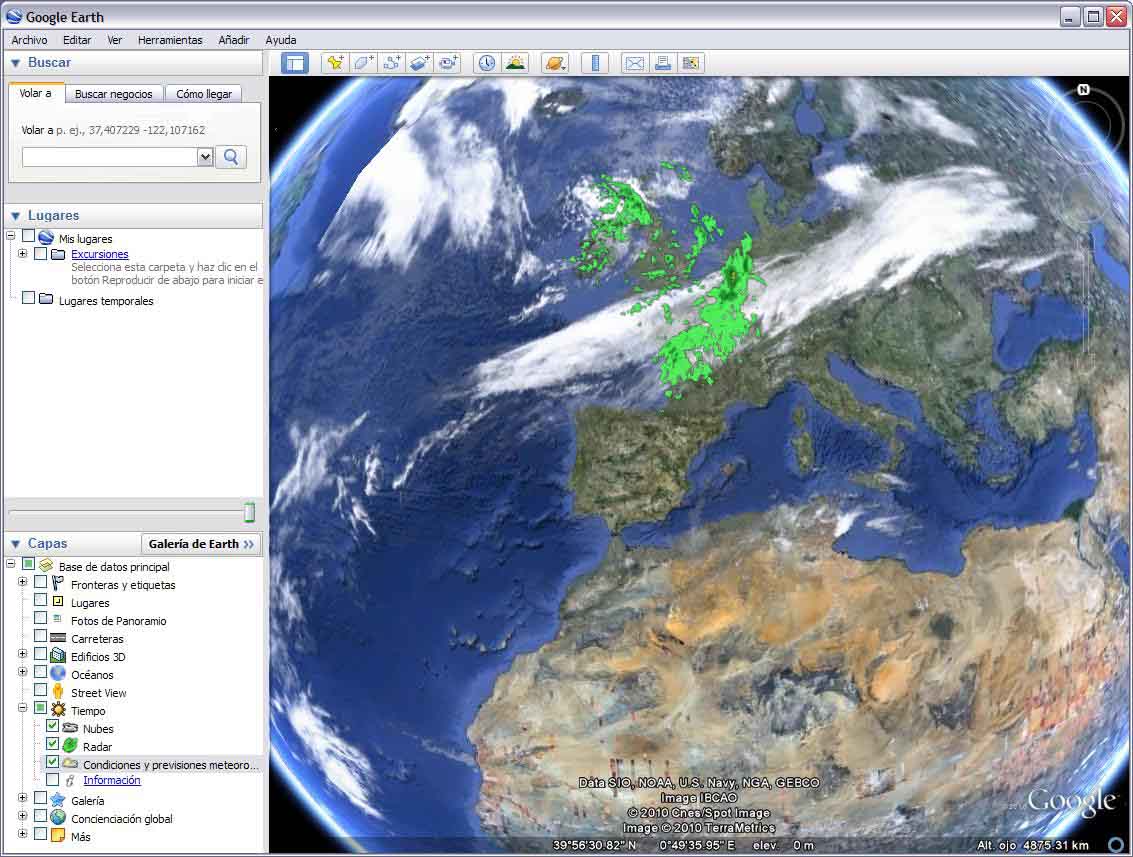This screenshot has height=857, width=1133.
Task: Open the Herramientas menu
Action: (x=170, y=40)
